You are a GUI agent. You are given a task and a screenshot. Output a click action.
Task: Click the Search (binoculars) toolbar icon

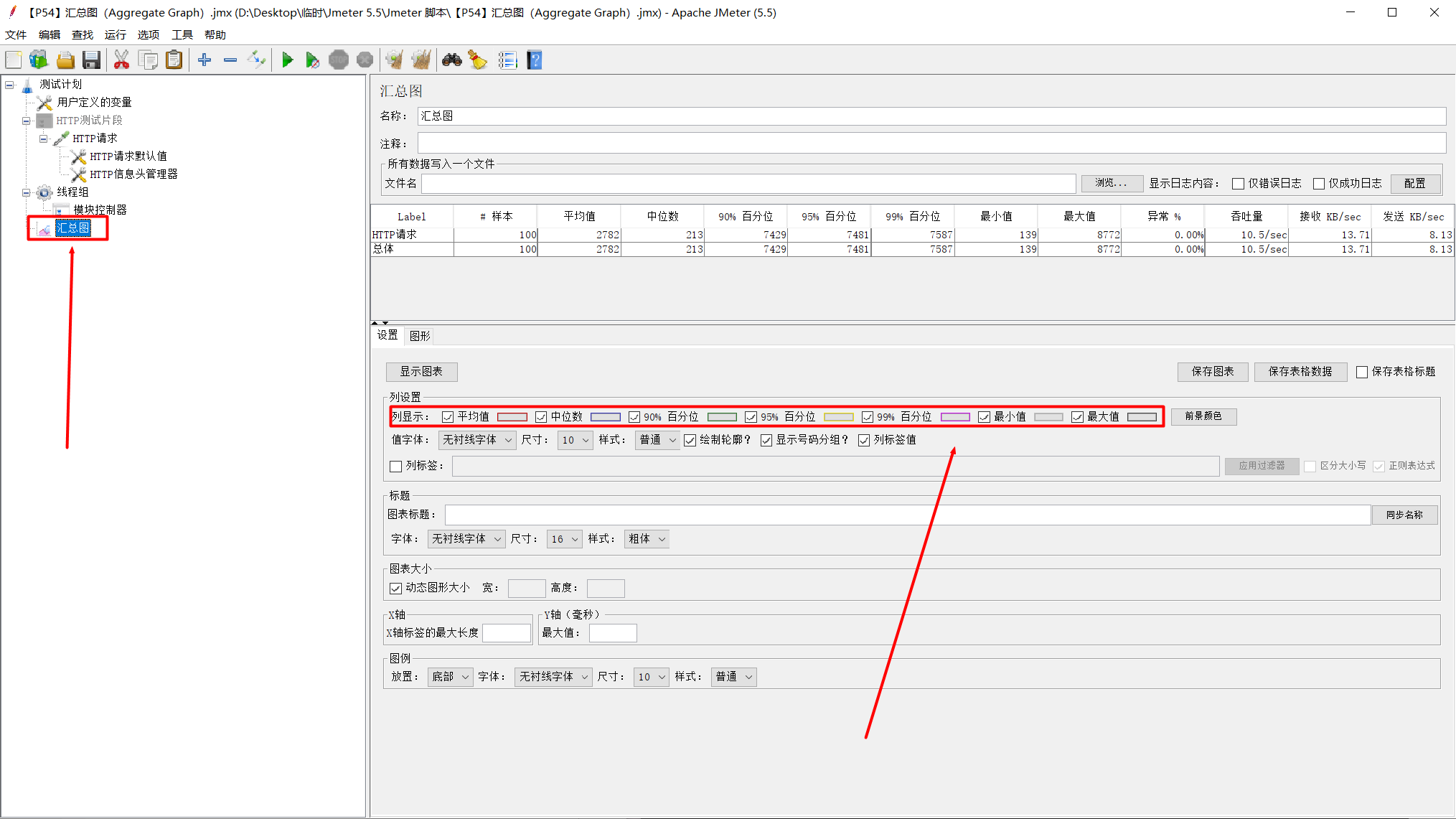click(x=451, y=60)
